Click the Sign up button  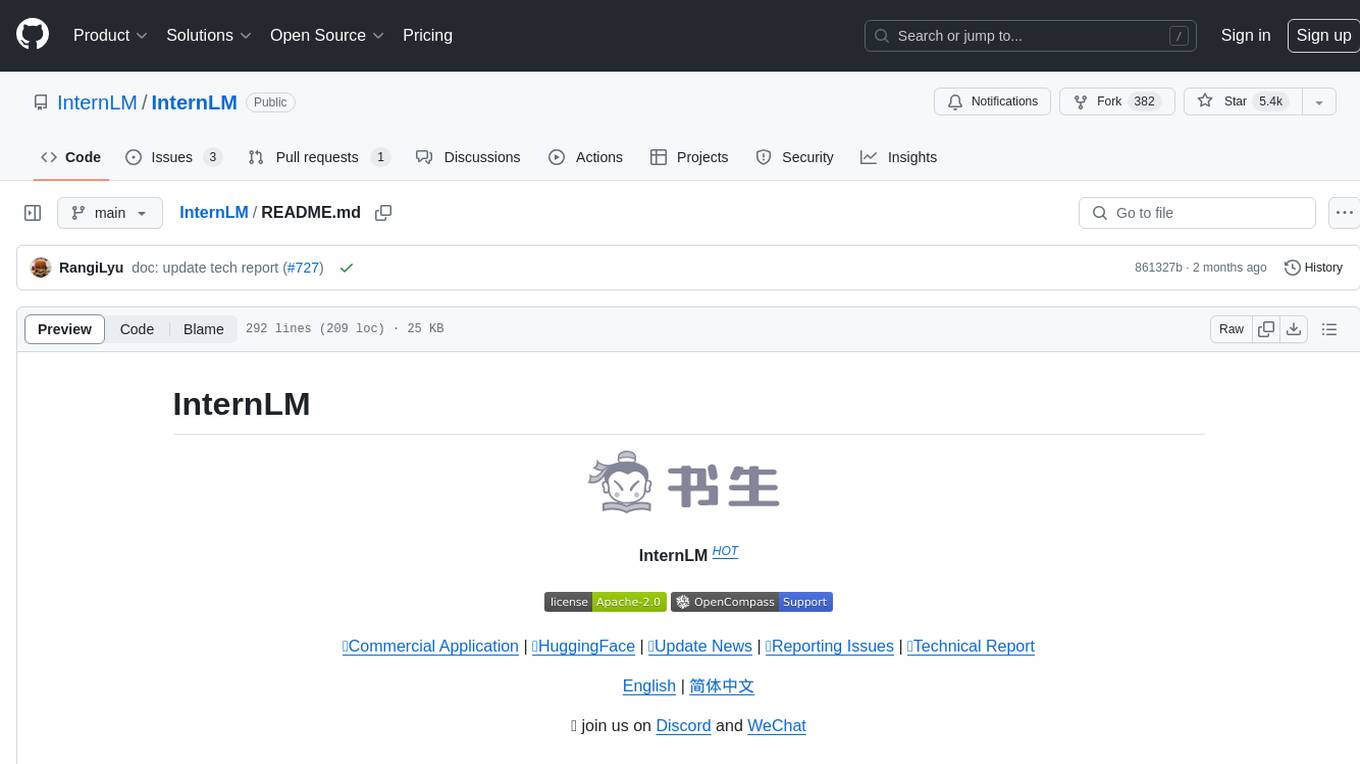click(x=1323, y=35)
